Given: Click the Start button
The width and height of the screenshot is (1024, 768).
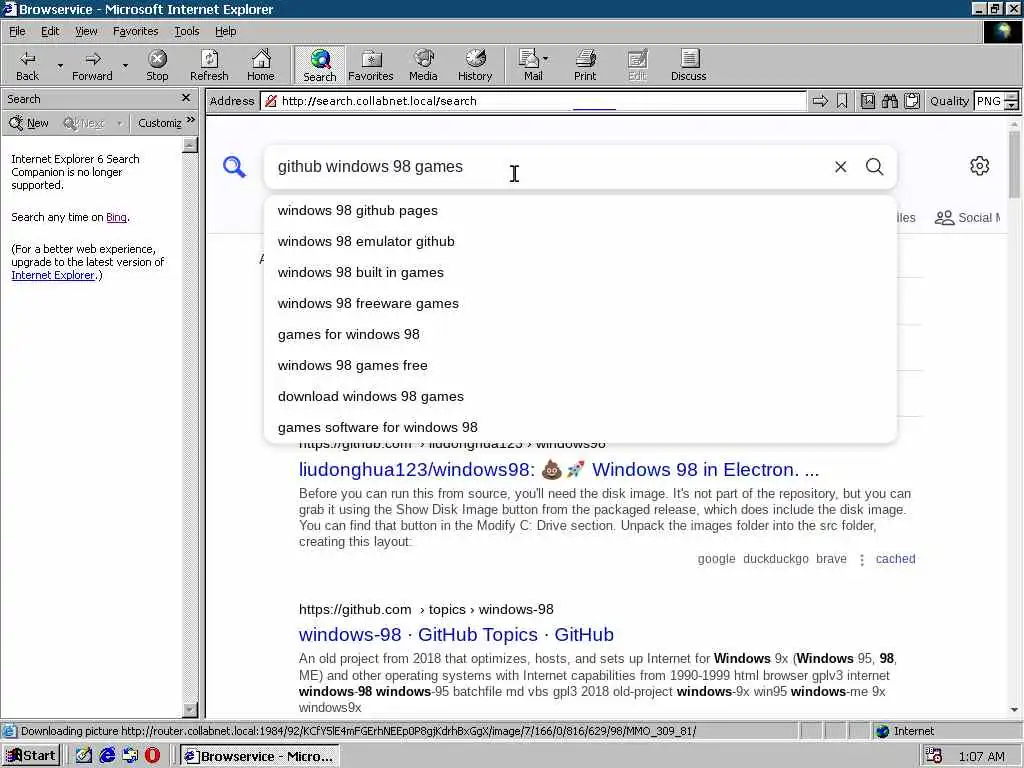Looking at the screenshot, I should pyautogui.click(x=31, y=756).
